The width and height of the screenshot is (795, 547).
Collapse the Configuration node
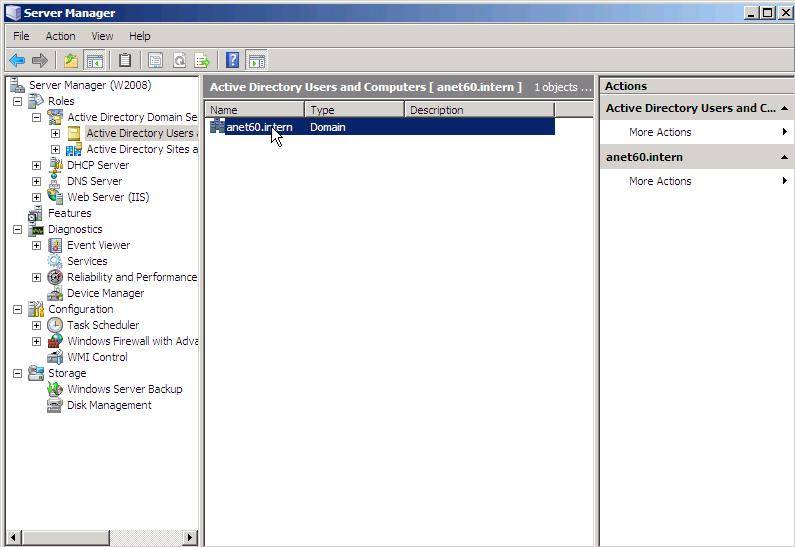coord(18,309)
